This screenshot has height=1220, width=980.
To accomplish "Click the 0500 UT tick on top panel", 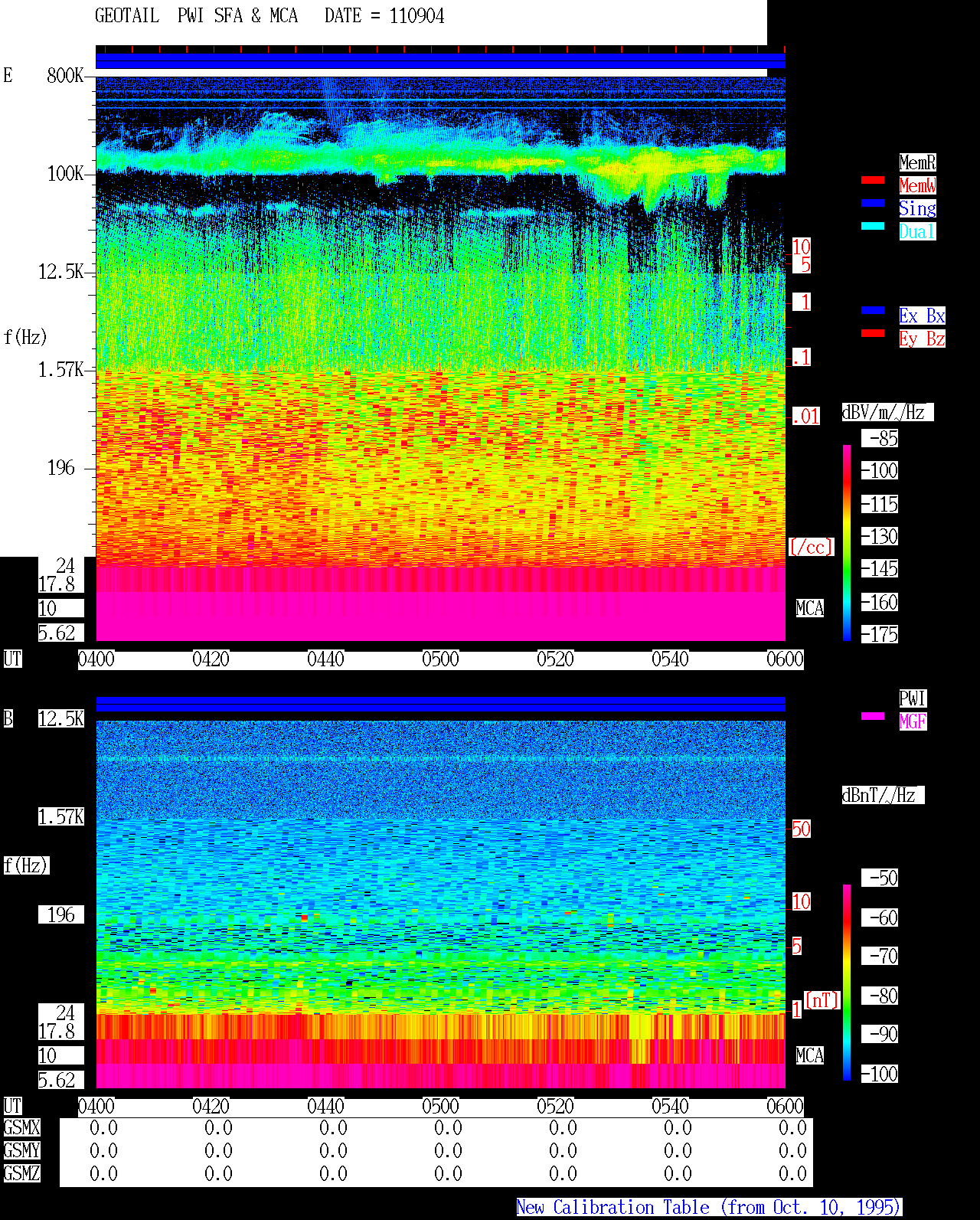I will pyautogui.click(x=440, y=659).
